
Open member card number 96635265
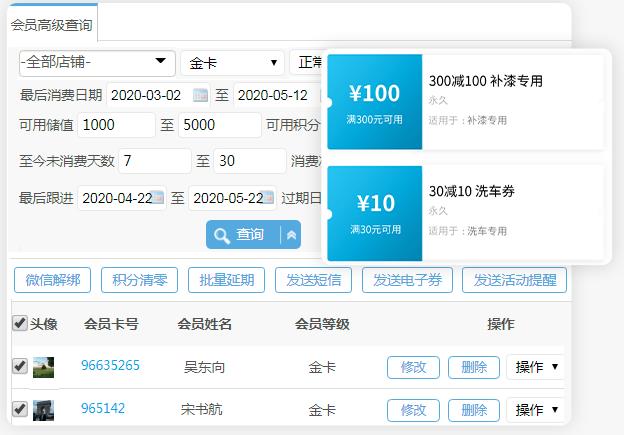tap(110, 365)
